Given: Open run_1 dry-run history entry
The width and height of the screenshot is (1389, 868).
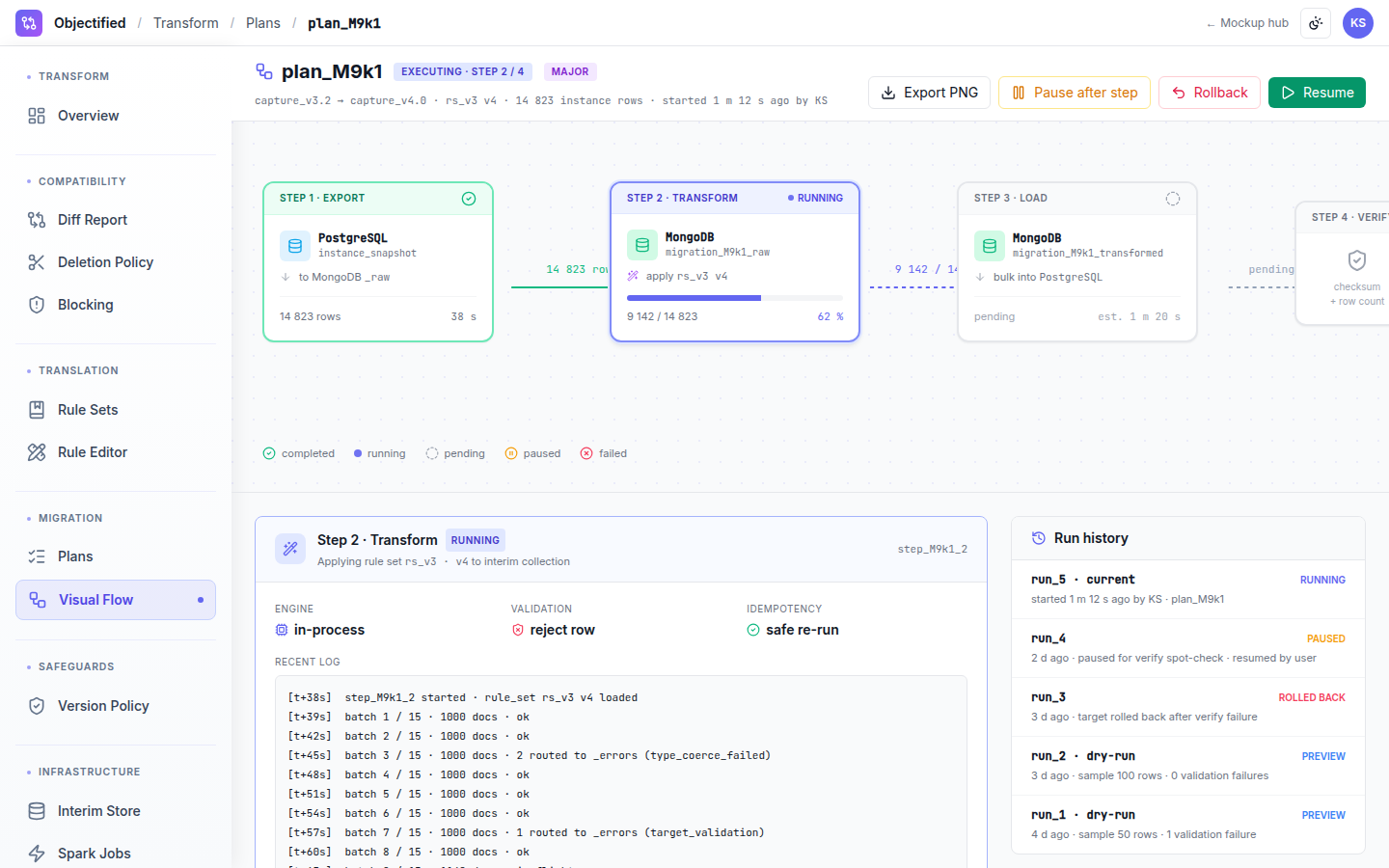Looking at the screenshot, I should (x=1188, y=825).
